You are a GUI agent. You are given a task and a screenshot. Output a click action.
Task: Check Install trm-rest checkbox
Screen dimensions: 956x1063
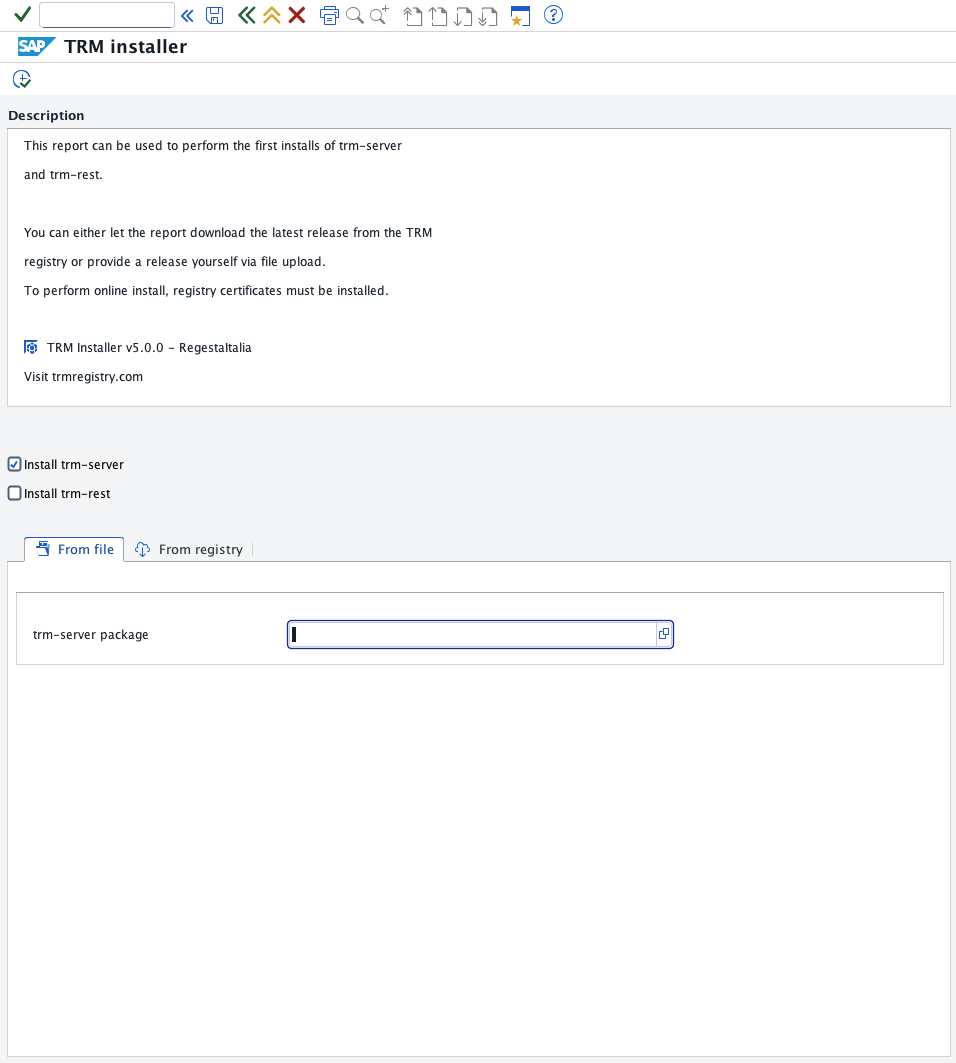tap(14, 493)
